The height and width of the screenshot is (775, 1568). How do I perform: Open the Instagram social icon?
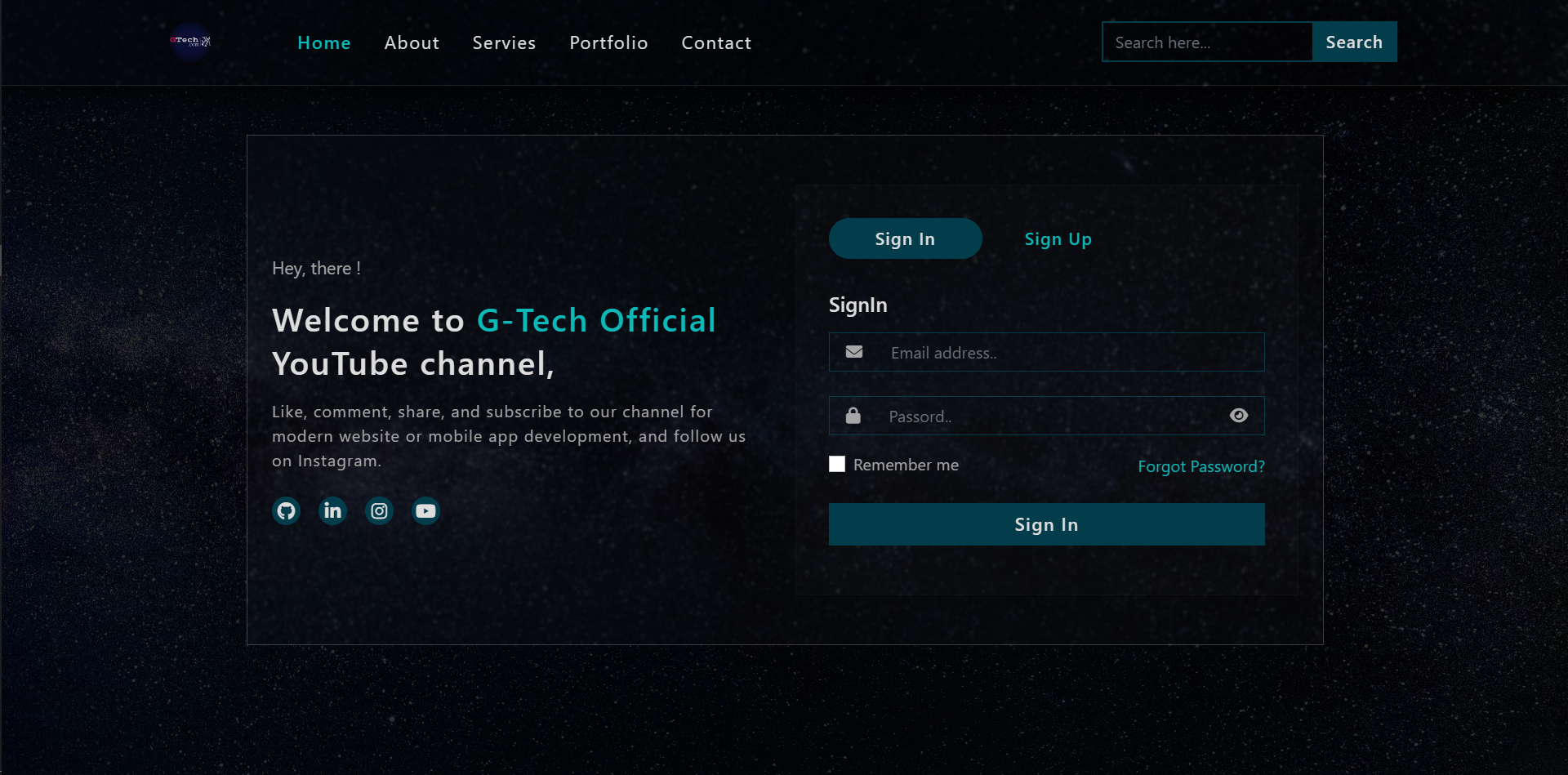coord(379,511)
